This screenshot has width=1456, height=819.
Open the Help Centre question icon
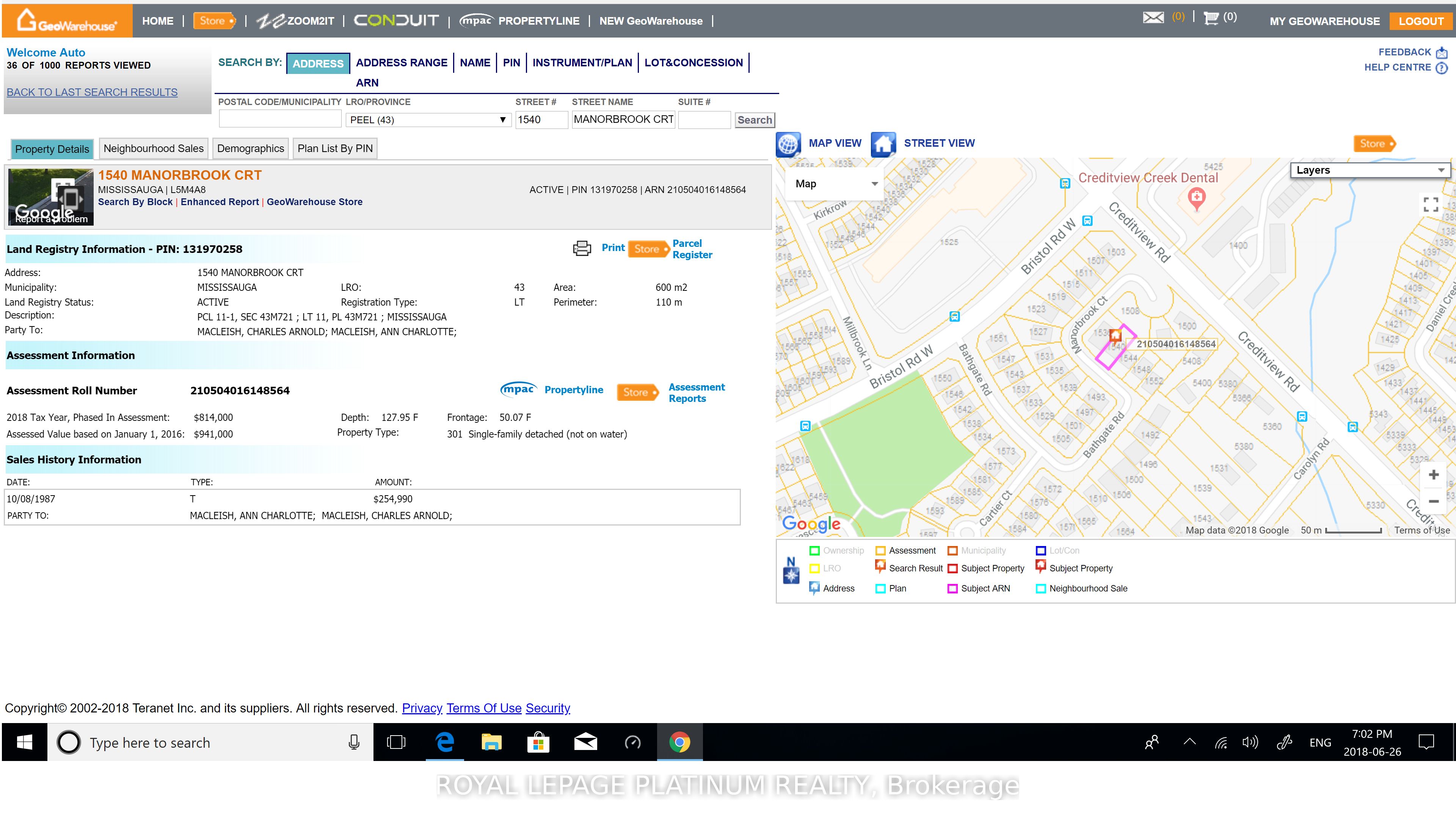(x=1442, y=68)
